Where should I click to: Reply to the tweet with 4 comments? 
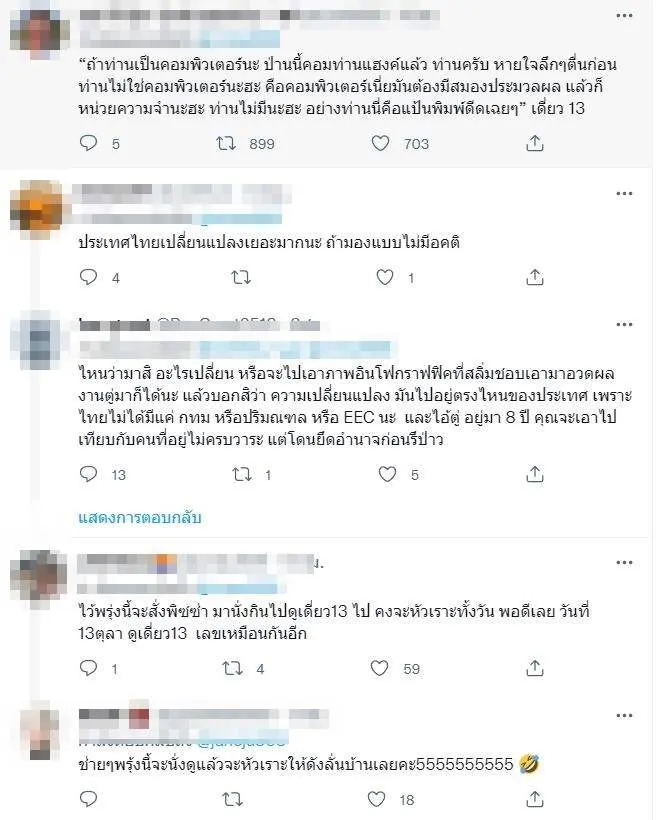click(x=88, y=277)
